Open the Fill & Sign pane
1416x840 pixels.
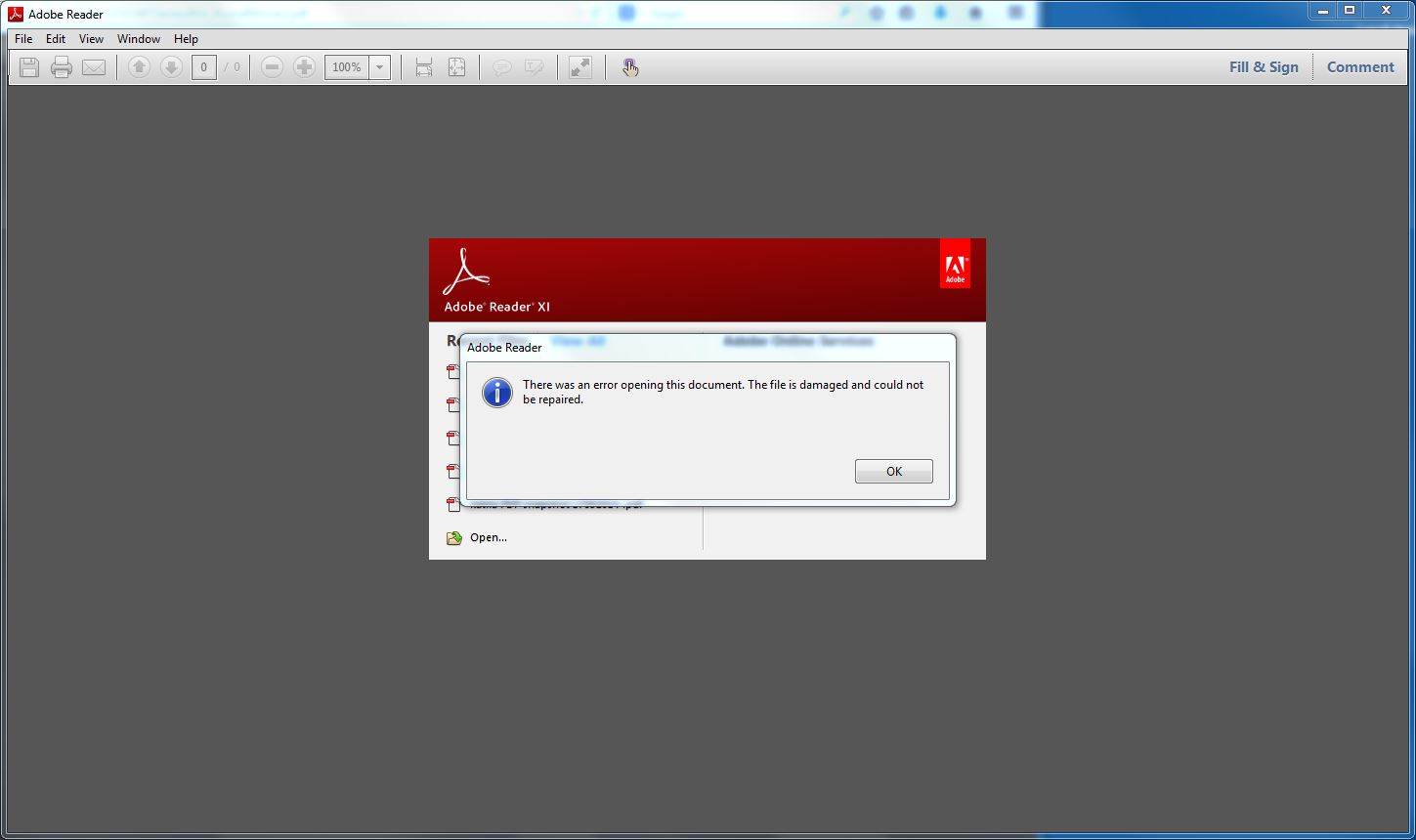1264,67
